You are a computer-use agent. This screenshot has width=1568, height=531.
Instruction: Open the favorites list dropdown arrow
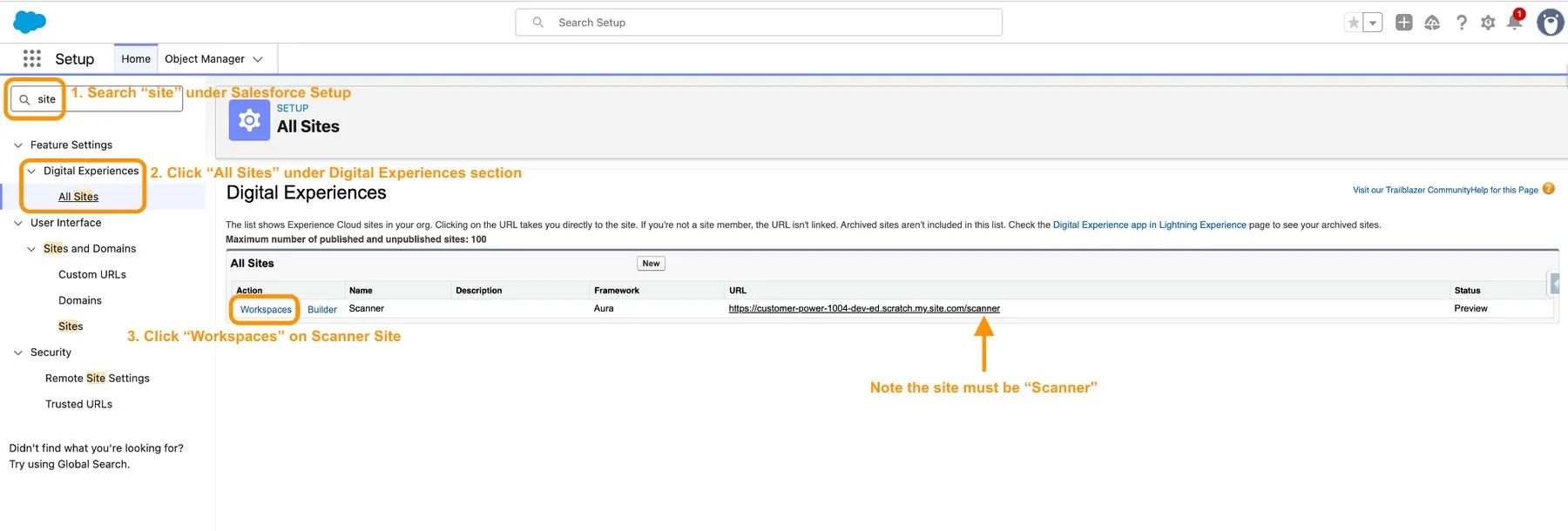click(x=1373, y=23)
